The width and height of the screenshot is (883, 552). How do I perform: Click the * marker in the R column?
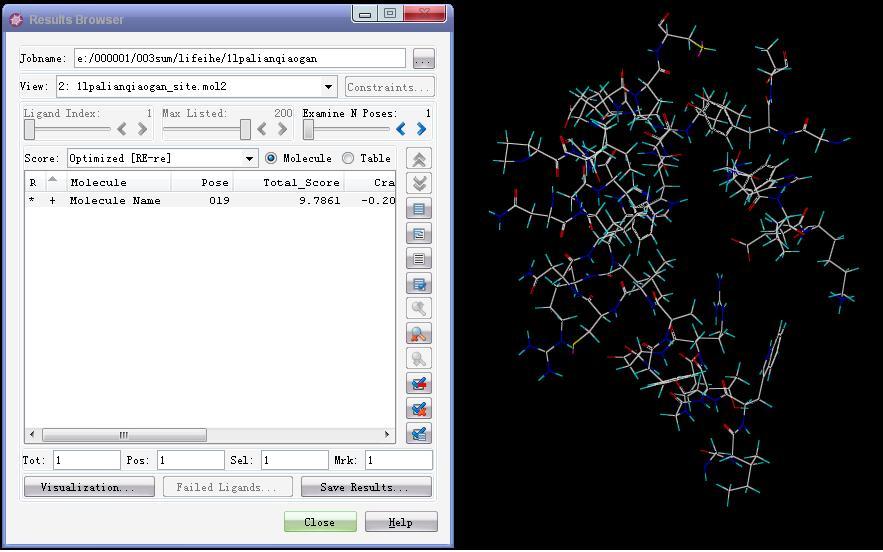(x=32, y=201)
